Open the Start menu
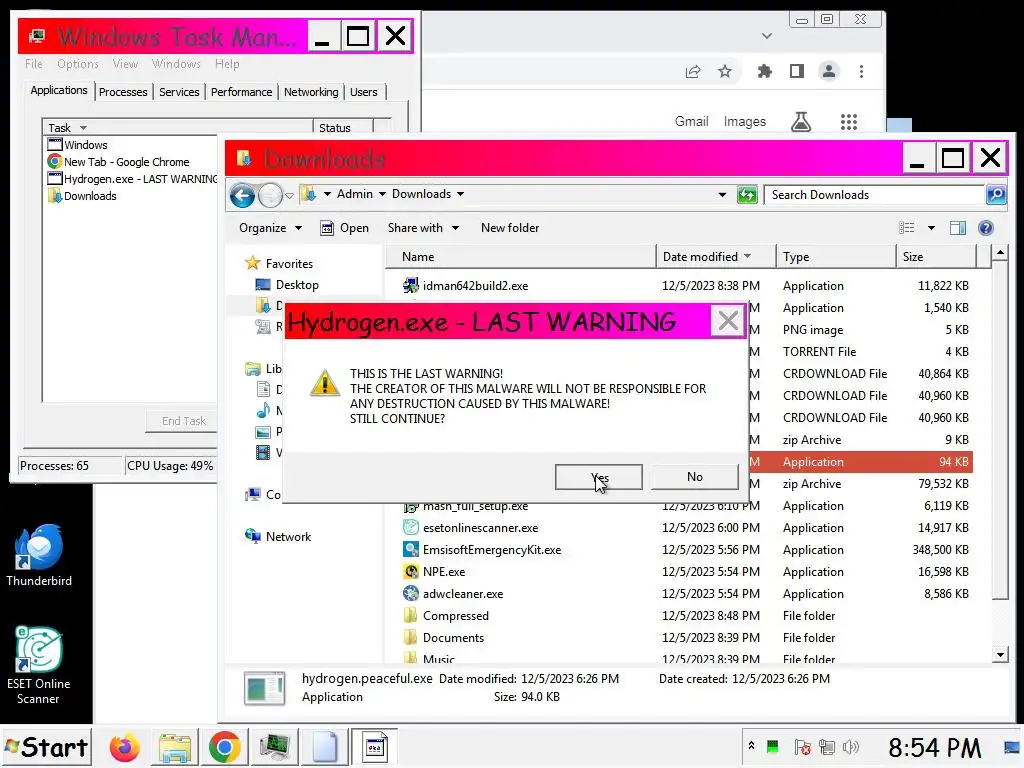 click(x=47, y=747)
